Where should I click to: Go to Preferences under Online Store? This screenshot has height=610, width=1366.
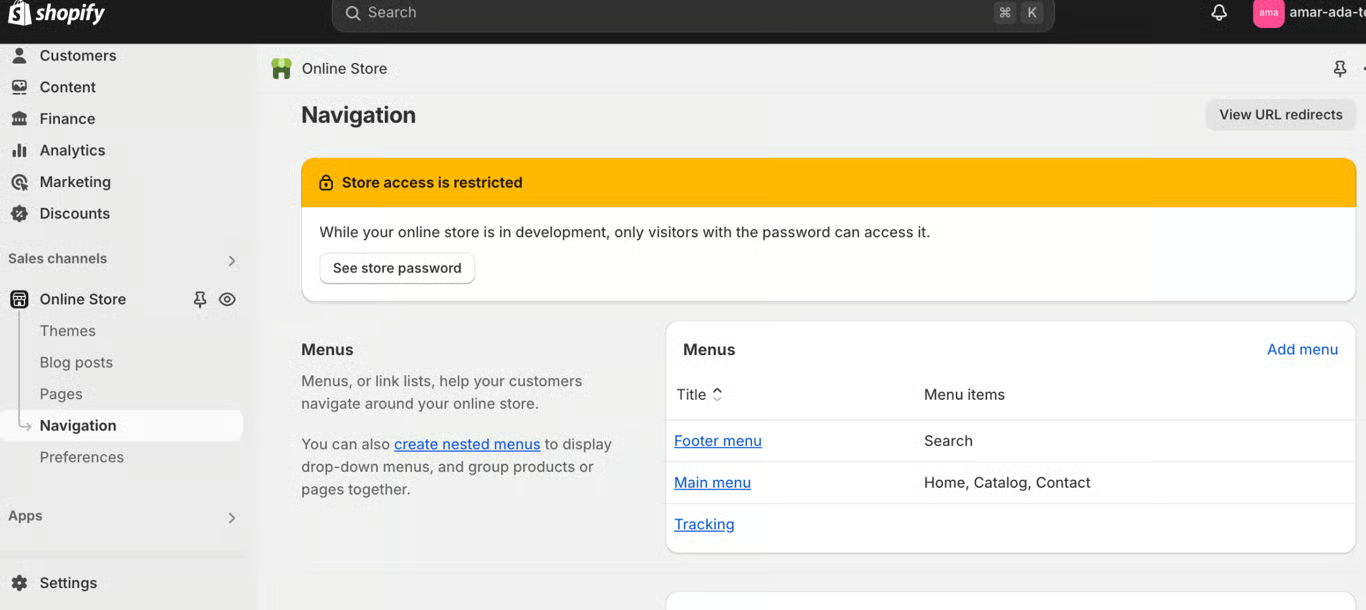pyautogui.click(x=82, y=457)
